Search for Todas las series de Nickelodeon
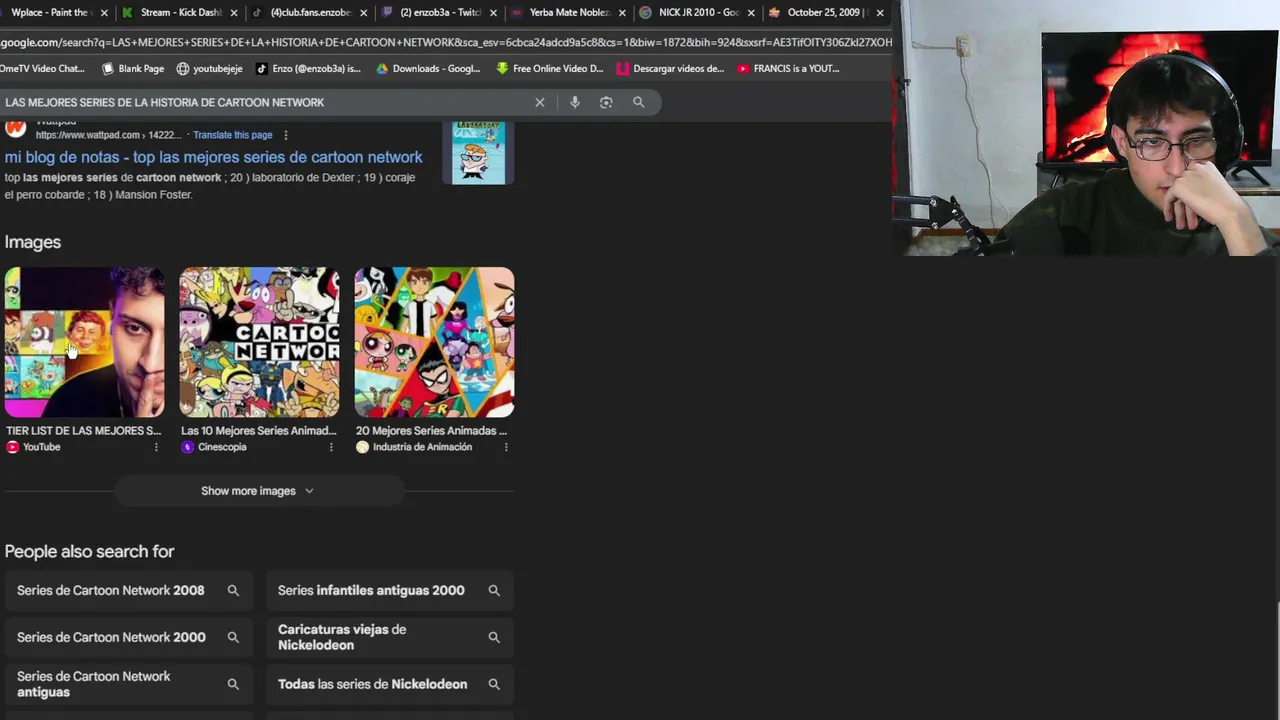 (x=390, y=684)
